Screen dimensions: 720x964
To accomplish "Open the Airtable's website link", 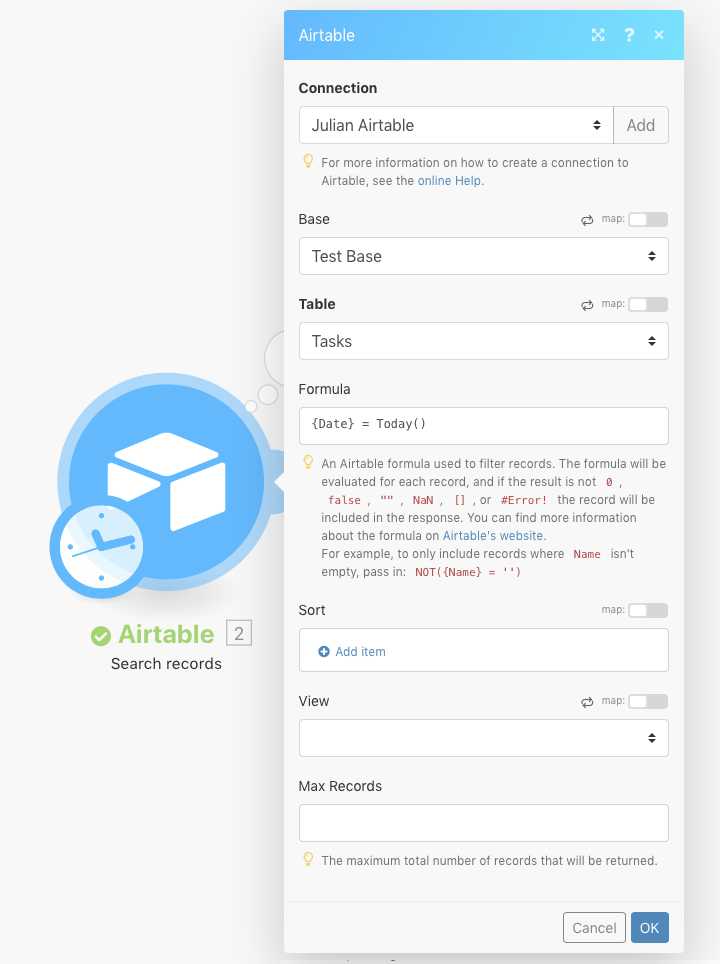I will [x=493, y=536].
